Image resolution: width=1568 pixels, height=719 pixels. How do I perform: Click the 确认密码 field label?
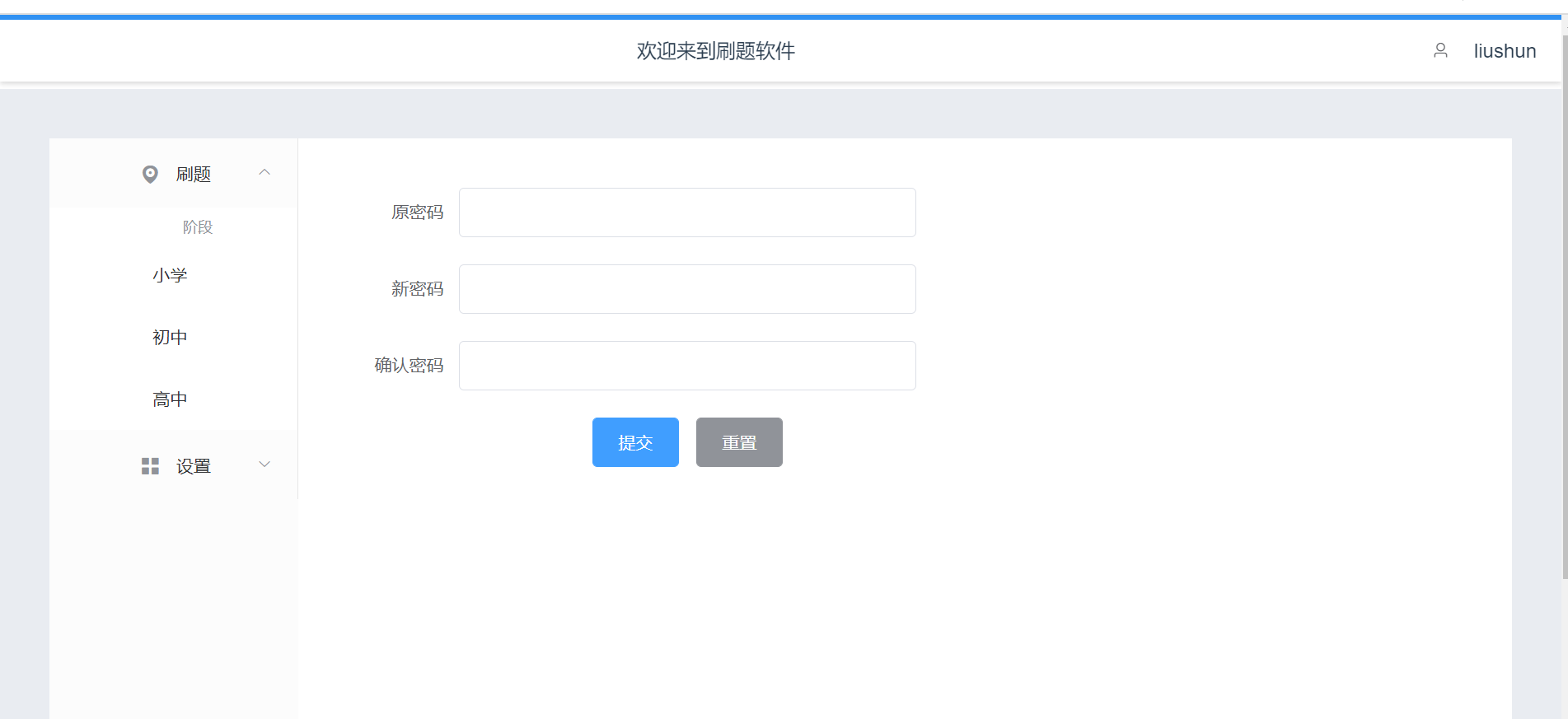[410, 366]
